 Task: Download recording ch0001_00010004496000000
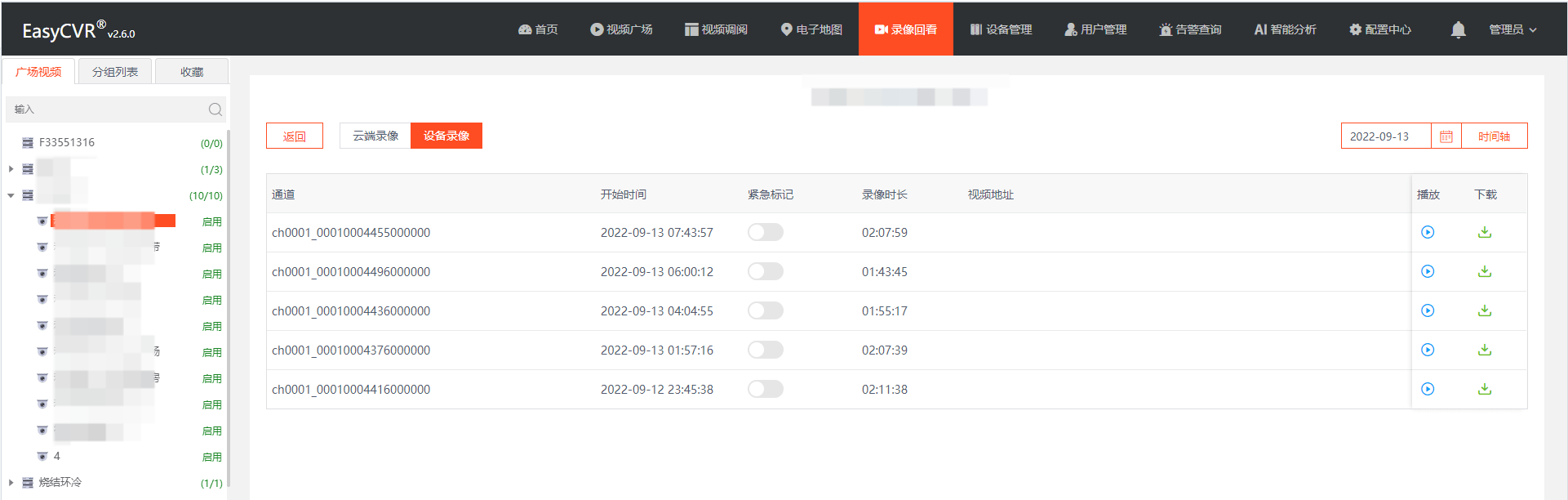[x=1485, y=271]
